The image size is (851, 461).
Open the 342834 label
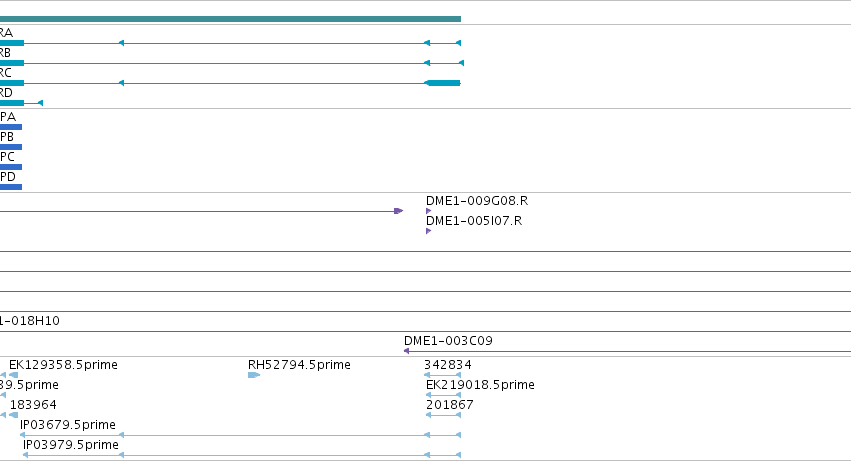[448, 365]
